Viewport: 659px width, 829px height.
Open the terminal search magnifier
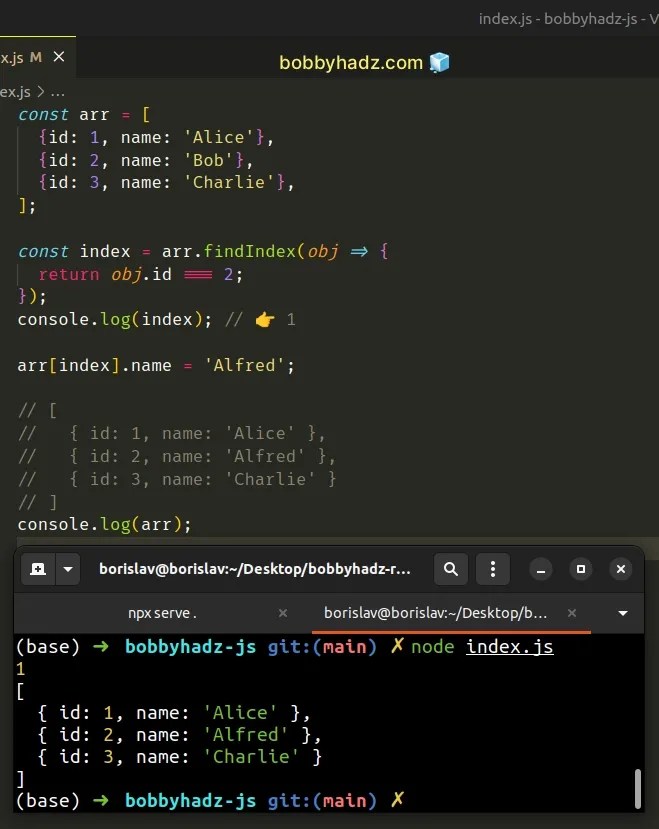coord(451,569)
